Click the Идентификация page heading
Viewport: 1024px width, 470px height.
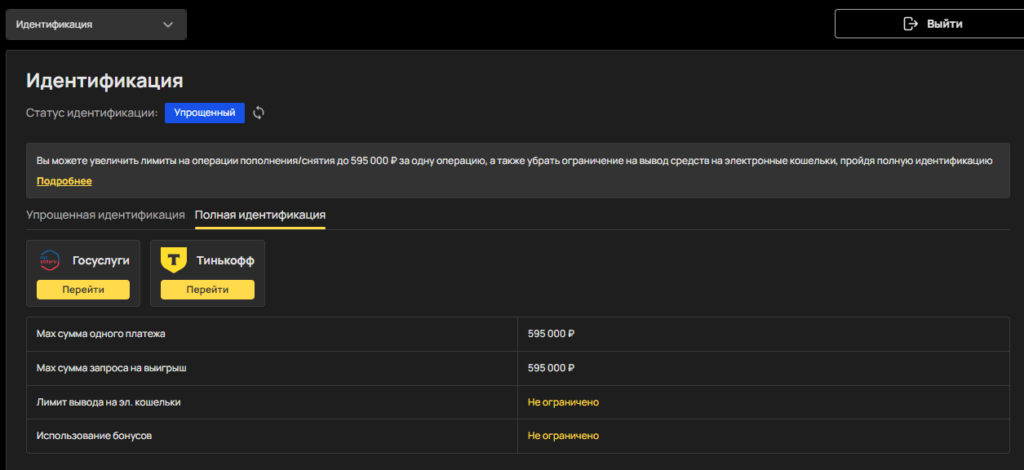click(104, 81)
